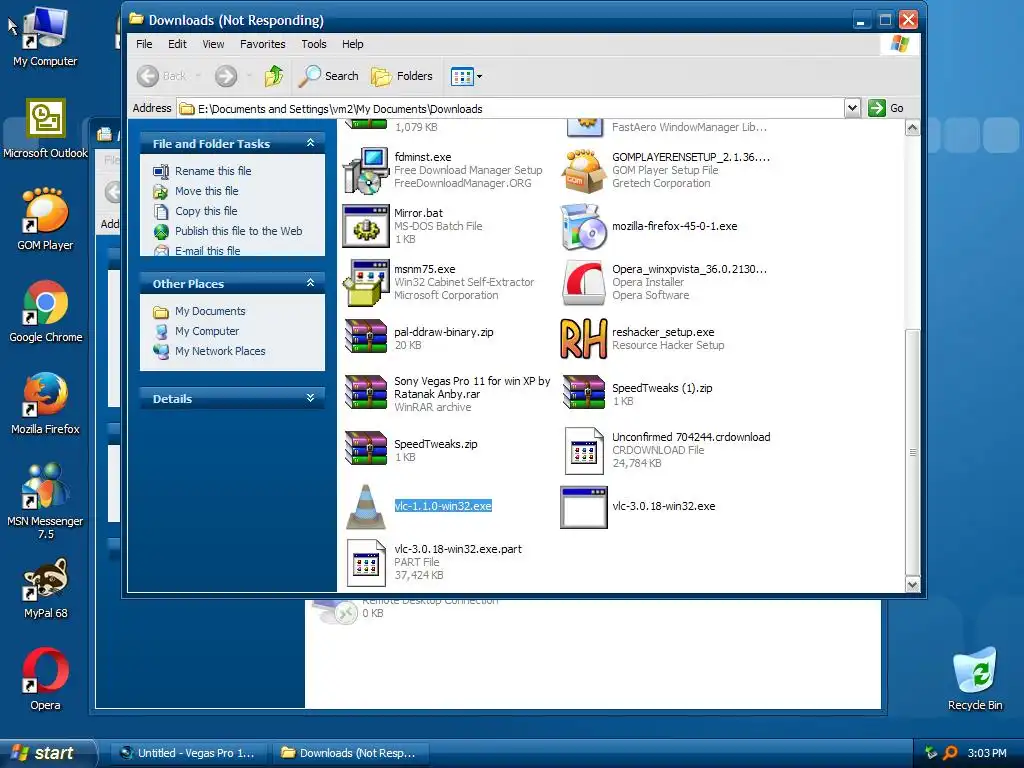The height and width of the screenshot is (768, 1024).
Task: Click the vlc-1.1.0-win32.exe file name
Action: [x=443, y=506]
